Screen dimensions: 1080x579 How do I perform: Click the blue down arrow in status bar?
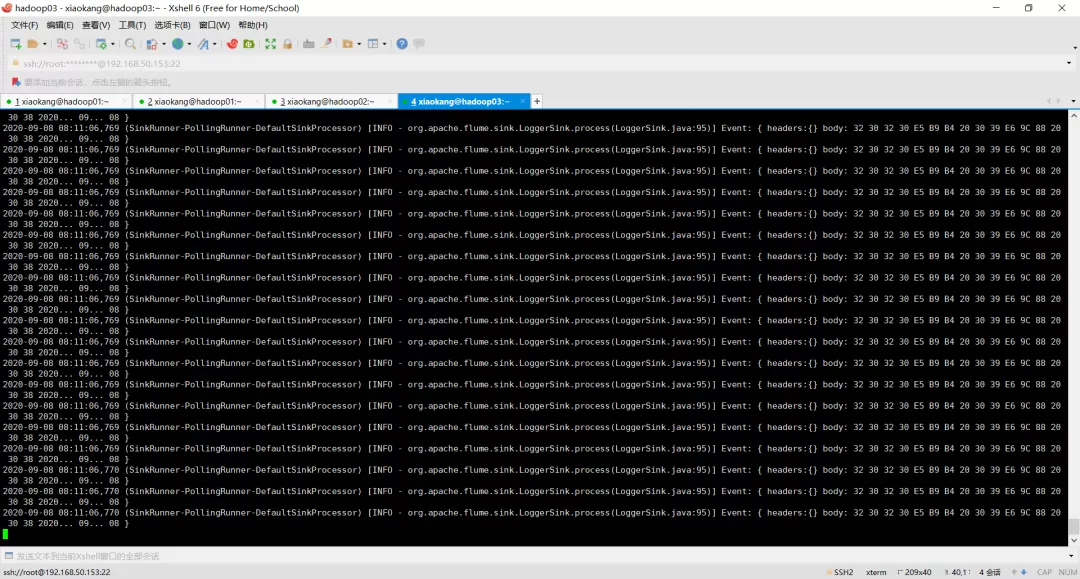(x=1024, y=572)
